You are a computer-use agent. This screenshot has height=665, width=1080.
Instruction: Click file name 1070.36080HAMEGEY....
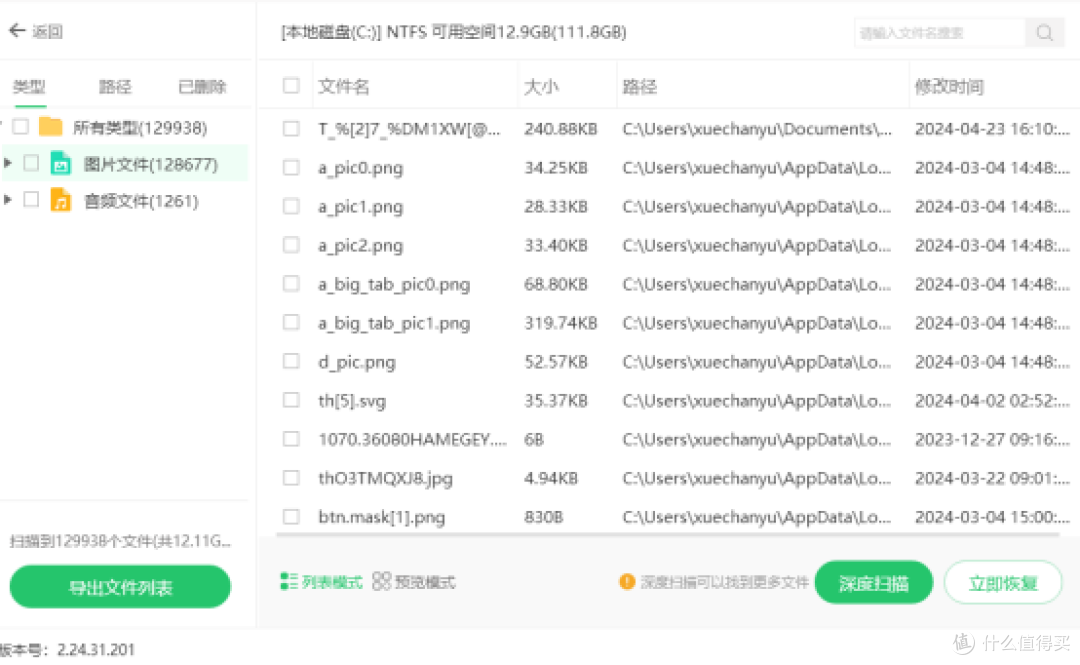(x=412, y=439)
